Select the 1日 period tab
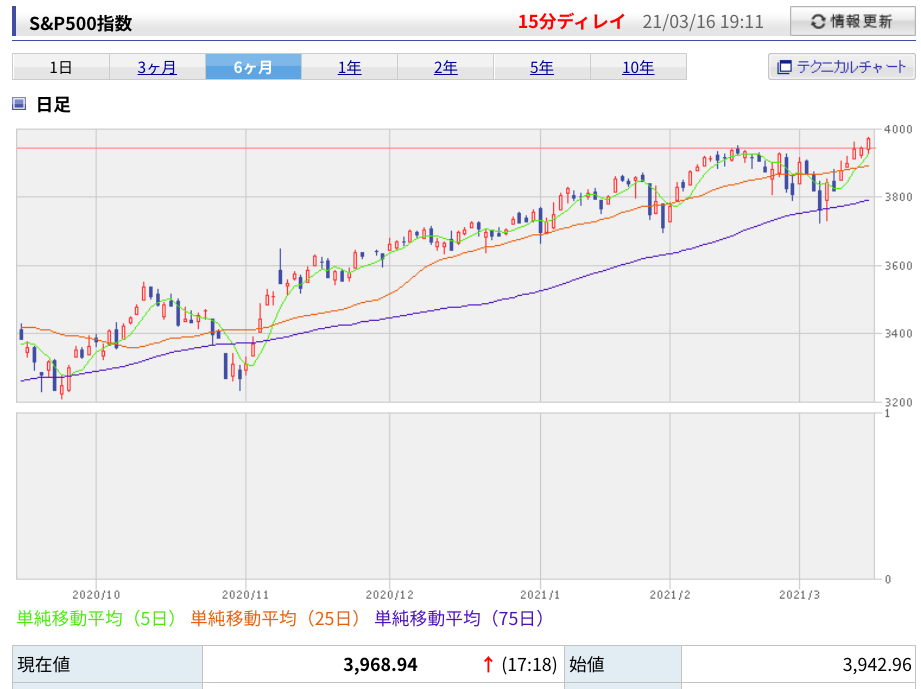 60,67
